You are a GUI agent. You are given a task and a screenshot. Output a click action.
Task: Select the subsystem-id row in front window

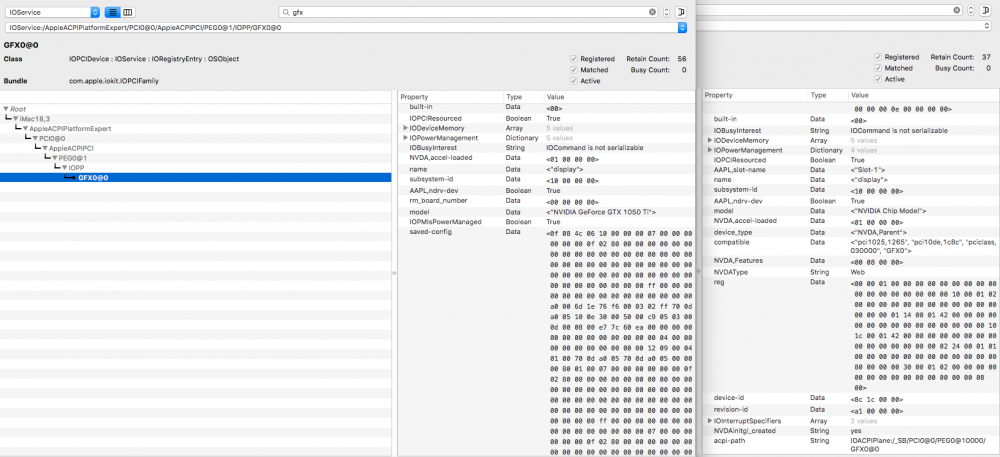click(546, 180)
